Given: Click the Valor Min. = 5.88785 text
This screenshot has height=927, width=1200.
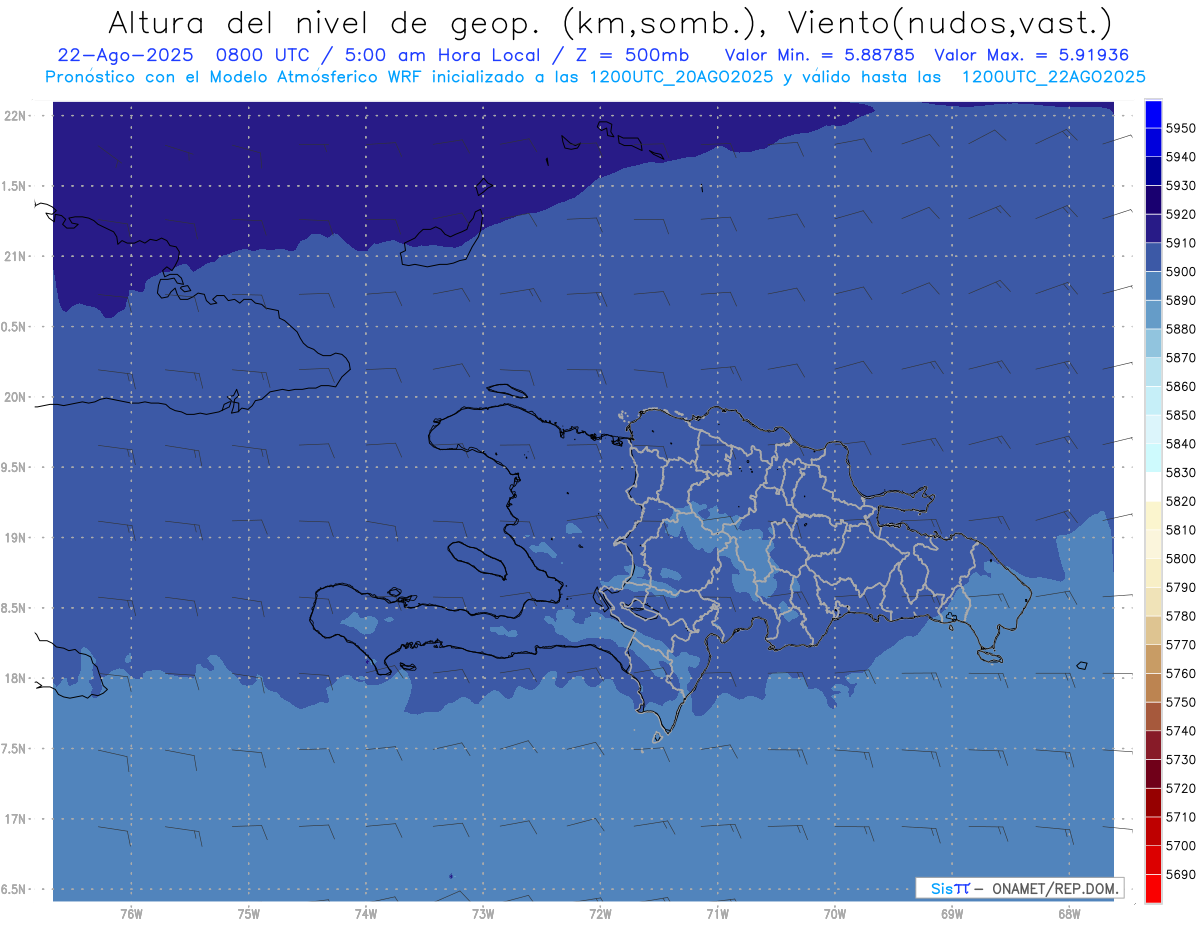Looking at the screenshot, I should pyautogui.click(x=820, y=55).
